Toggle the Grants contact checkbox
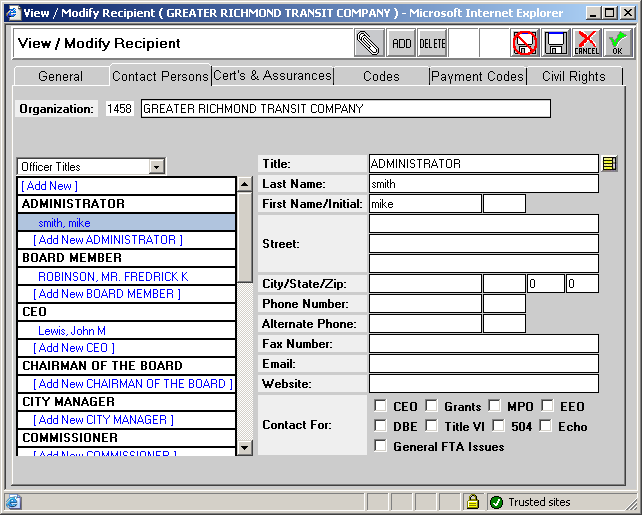Viewport: 642px width, 515px height. tap(431, 406)
